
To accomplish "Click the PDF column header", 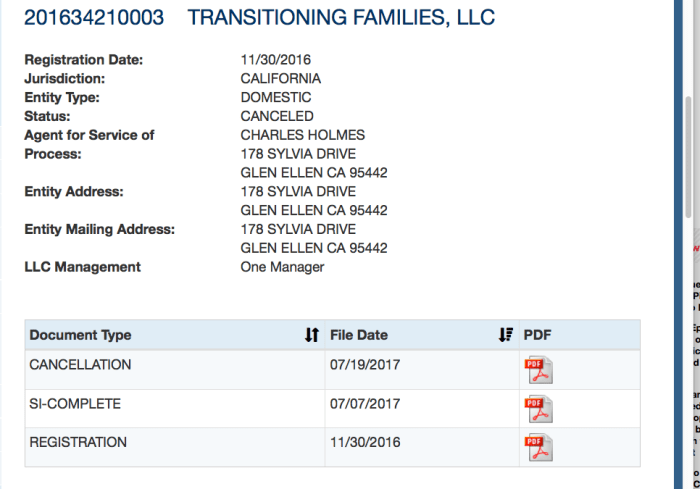I will tap(537, 335).
